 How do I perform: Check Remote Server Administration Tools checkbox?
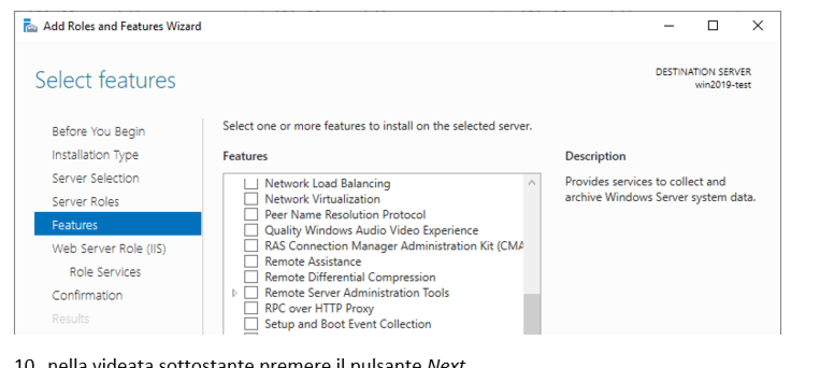[252, 293]
